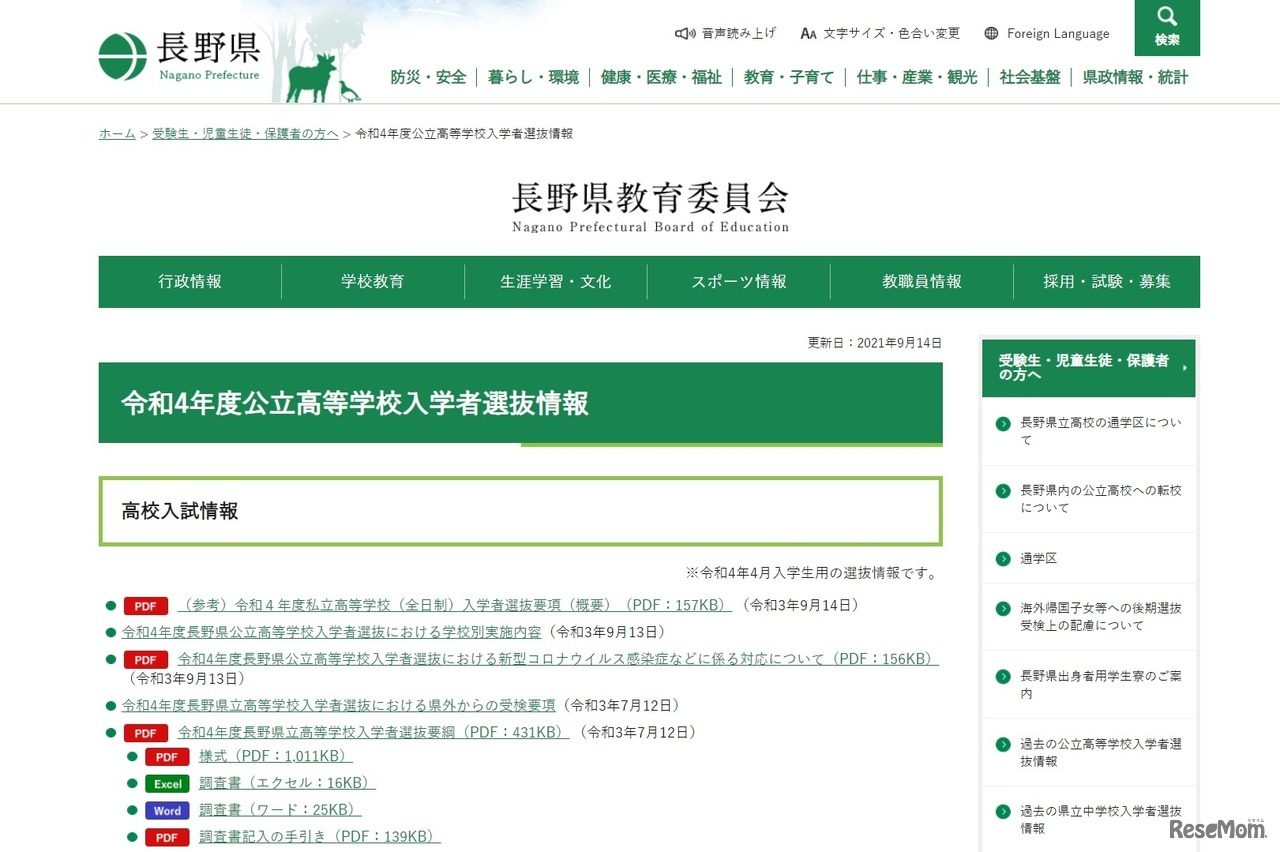The image size is (1280, 852).
Task: Select 学校教育 in the green navigation bar
Action: coord(372,281)
